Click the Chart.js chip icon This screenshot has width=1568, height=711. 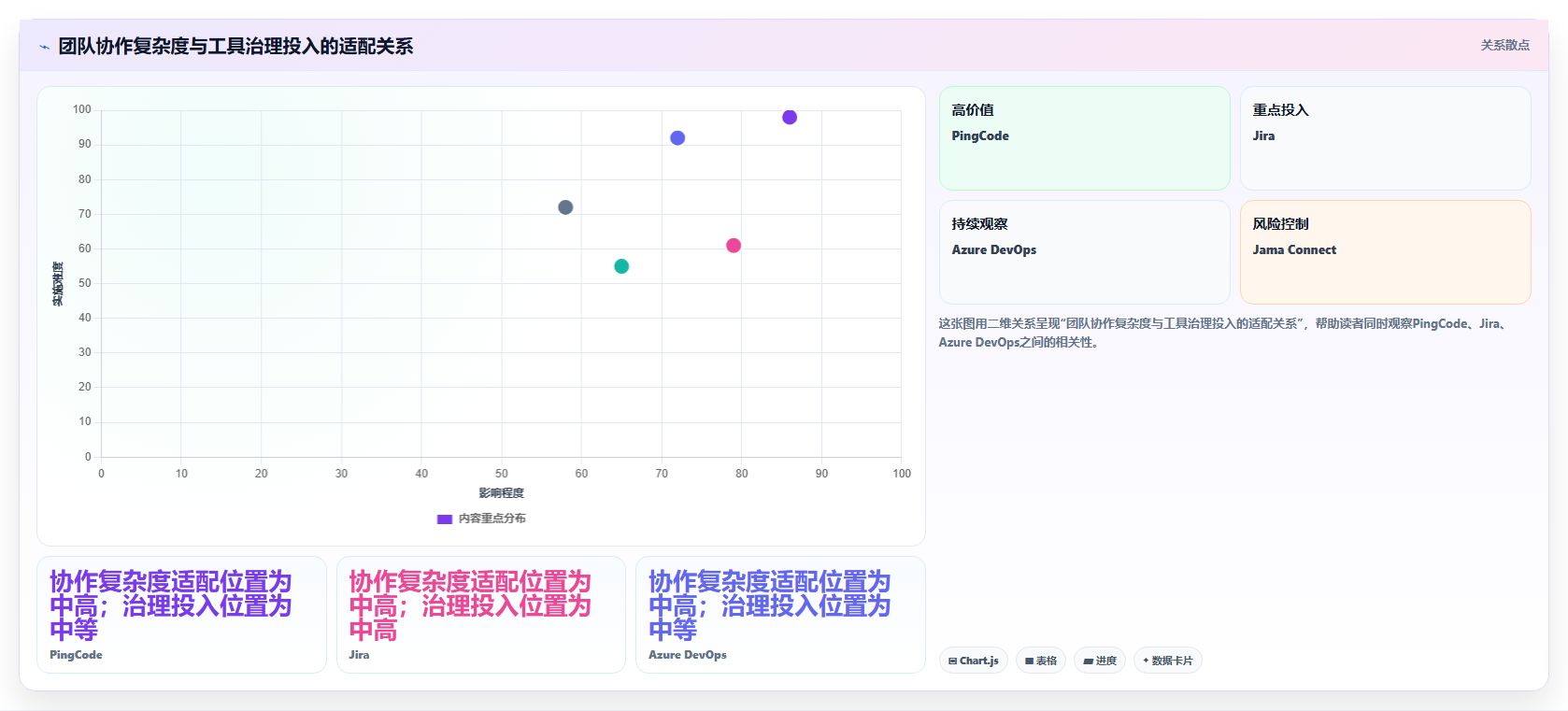(952, 661)
